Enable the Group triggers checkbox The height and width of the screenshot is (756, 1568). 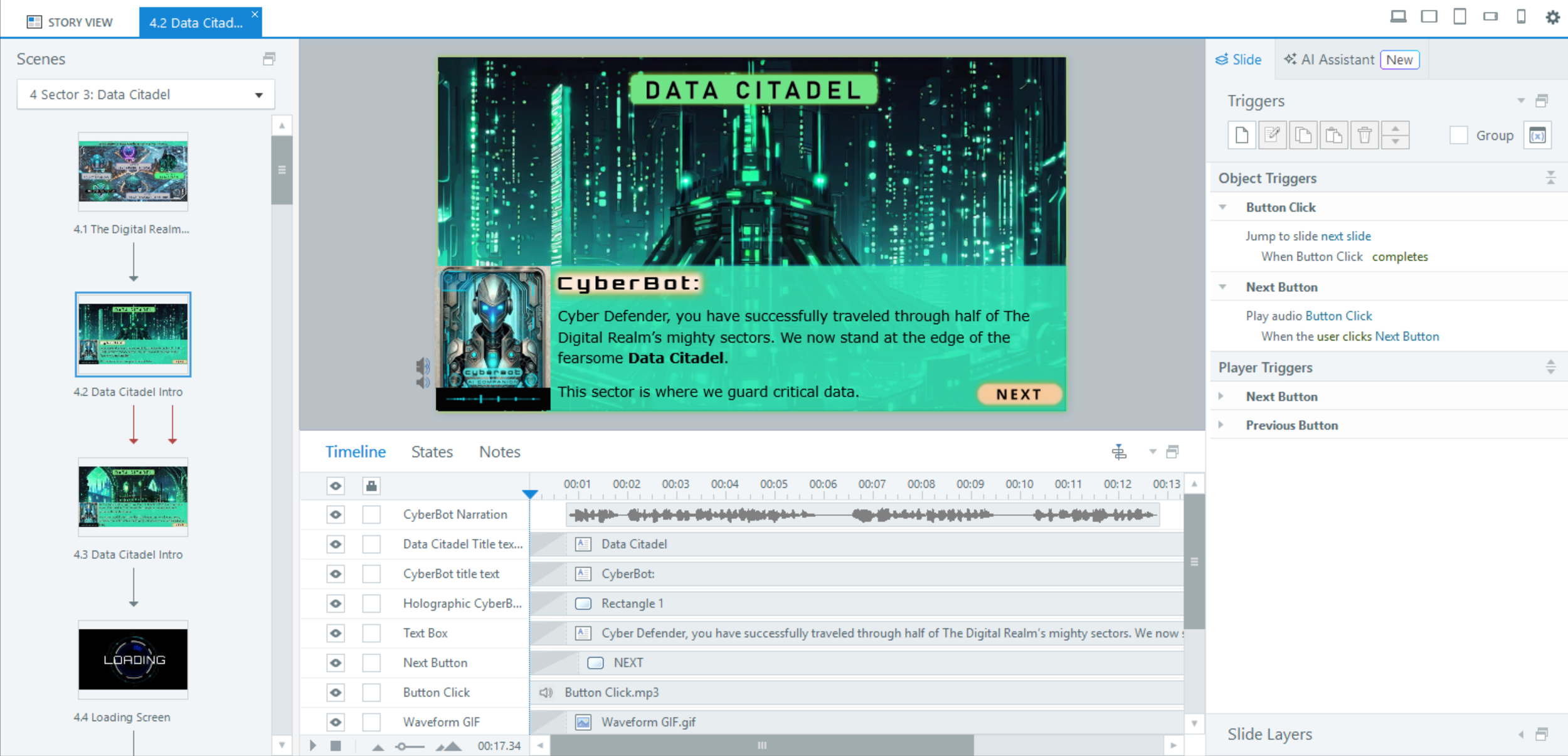pyautogui.click(x=1459, y=135)
